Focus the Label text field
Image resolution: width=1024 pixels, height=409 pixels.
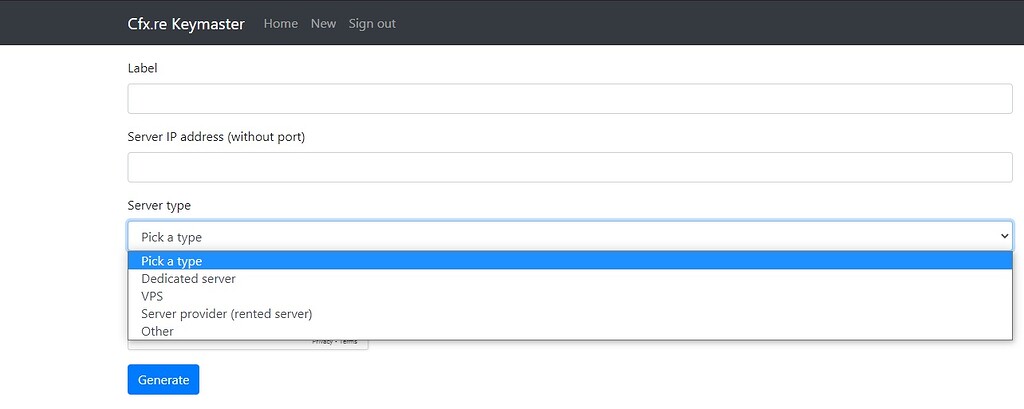point(570,99)
